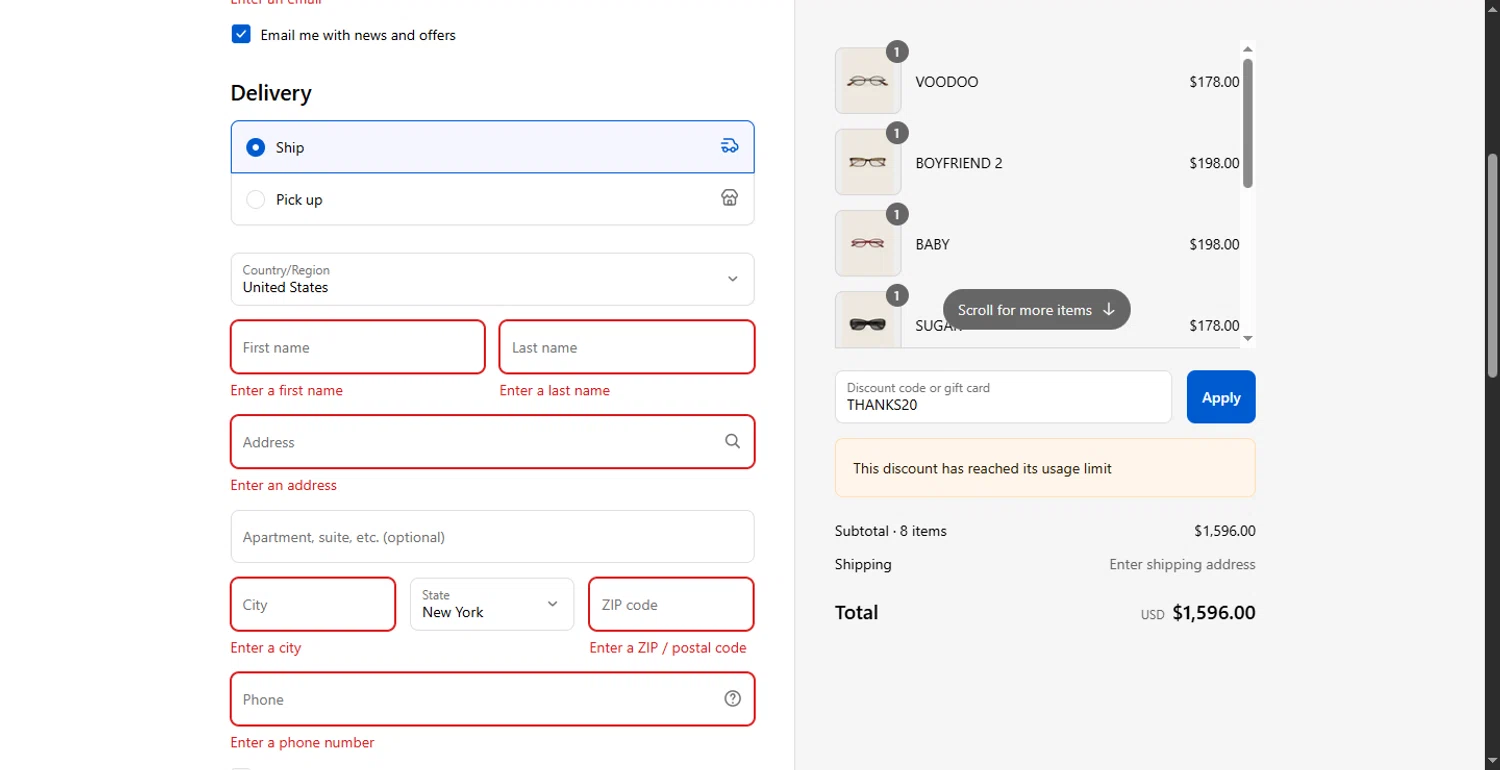This screenshot has height=770, width=1500.
Task: Click the item list scroll-down arrow
Action: click(x=1247, y=339)
